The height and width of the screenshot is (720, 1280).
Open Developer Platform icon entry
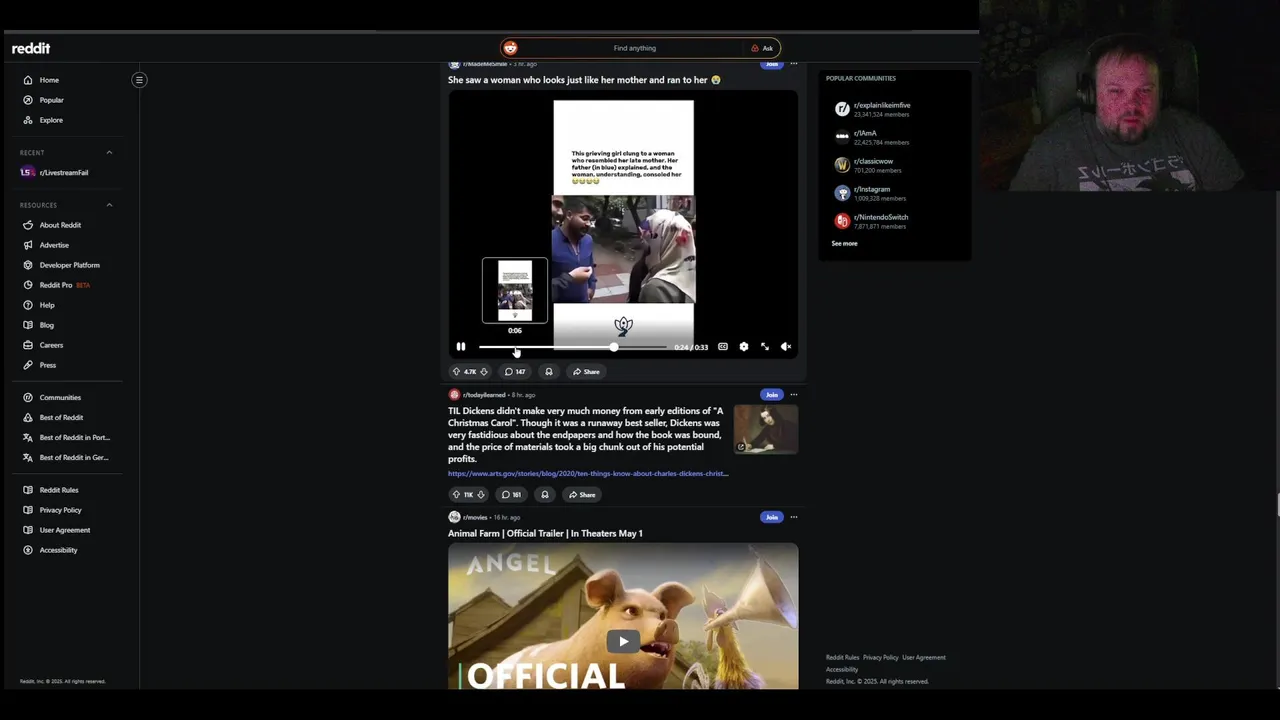point(28,265)
